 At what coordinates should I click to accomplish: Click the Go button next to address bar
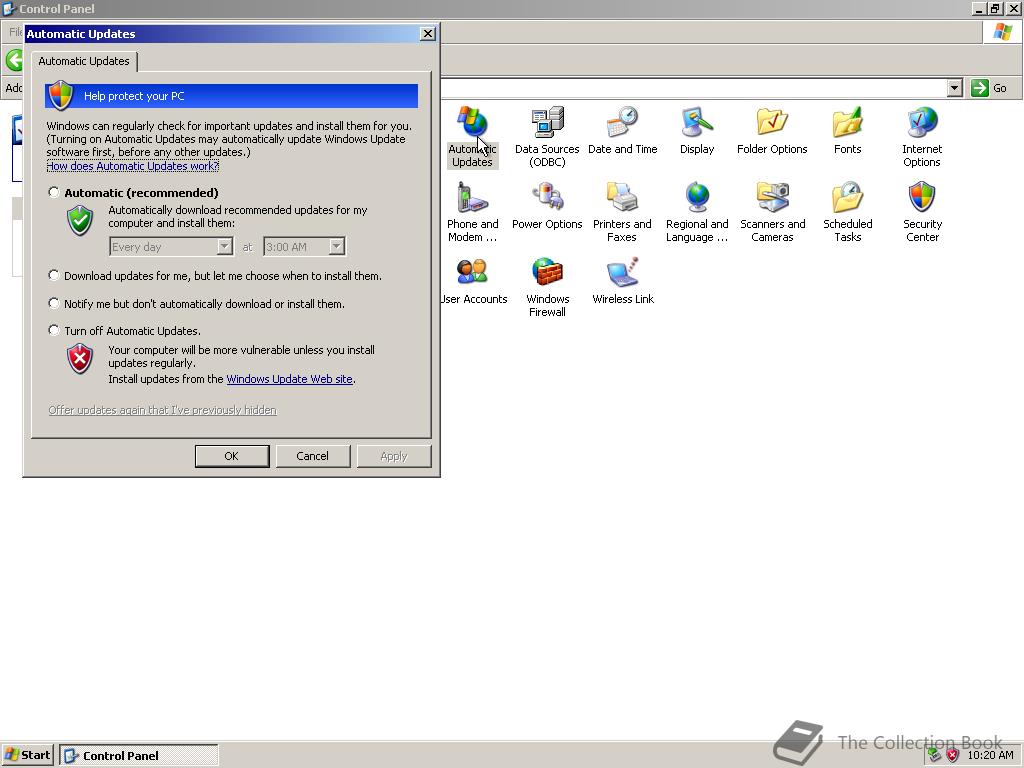coord(989,88)
